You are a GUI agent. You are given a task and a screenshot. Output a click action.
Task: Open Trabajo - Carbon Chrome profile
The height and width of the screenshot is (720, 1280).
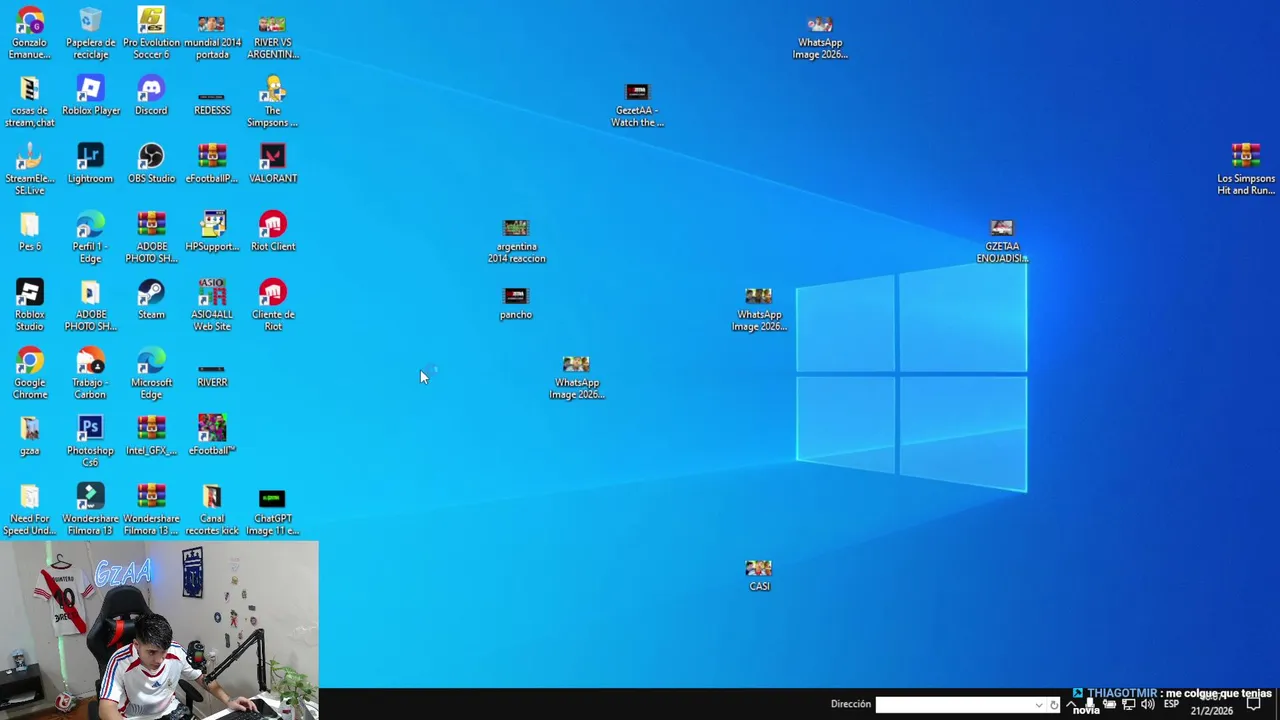90,373
